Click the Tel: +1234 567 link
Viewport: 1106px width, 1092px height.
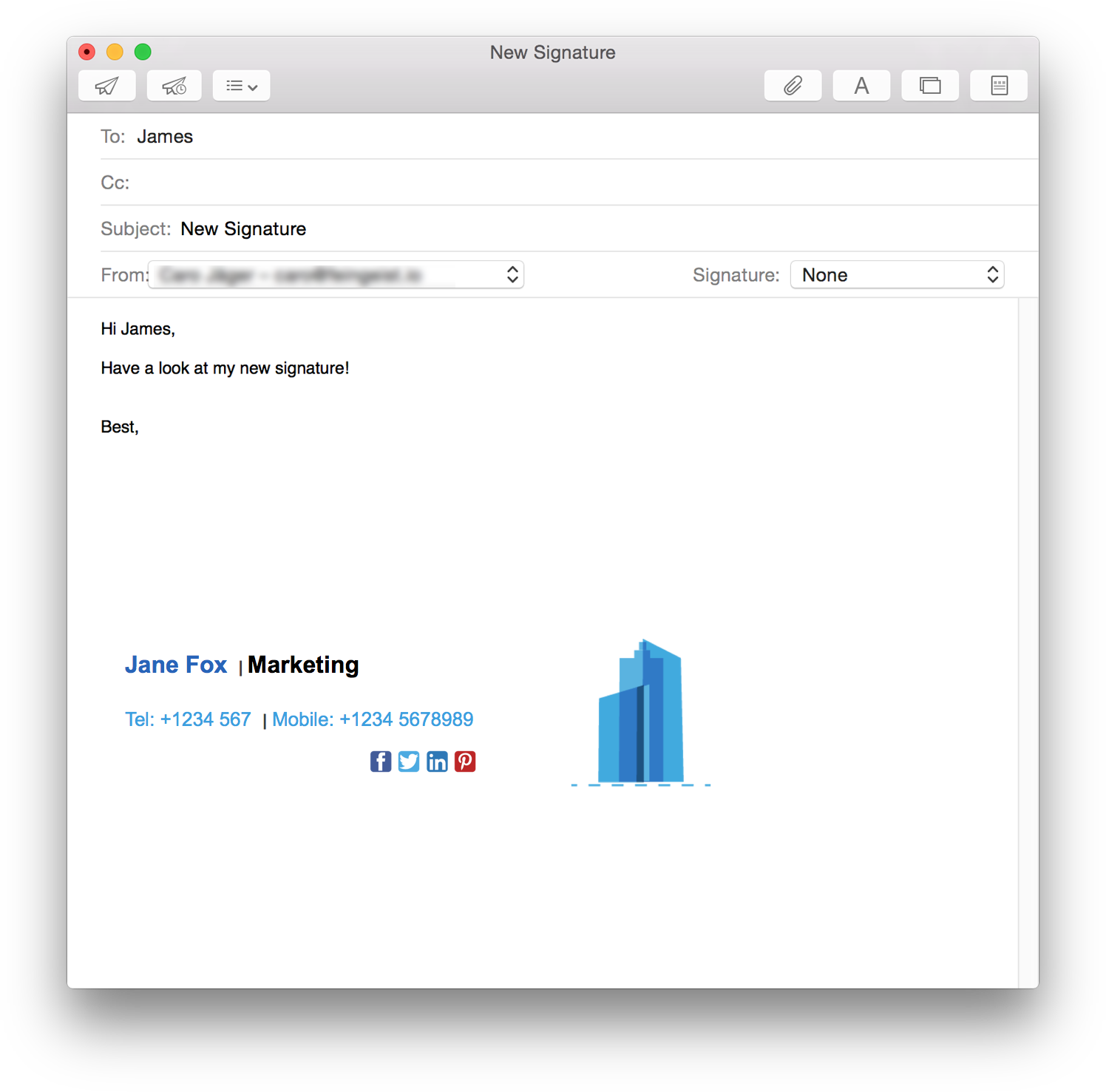188,719
